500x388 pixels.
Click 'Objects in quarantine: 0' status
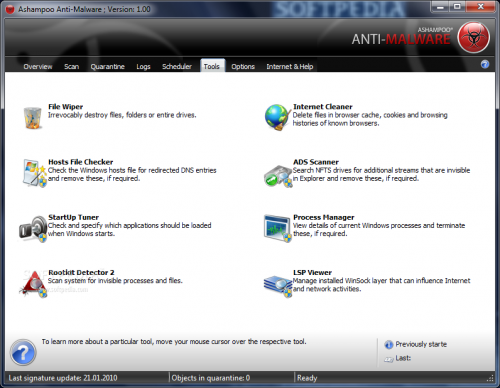211,378
